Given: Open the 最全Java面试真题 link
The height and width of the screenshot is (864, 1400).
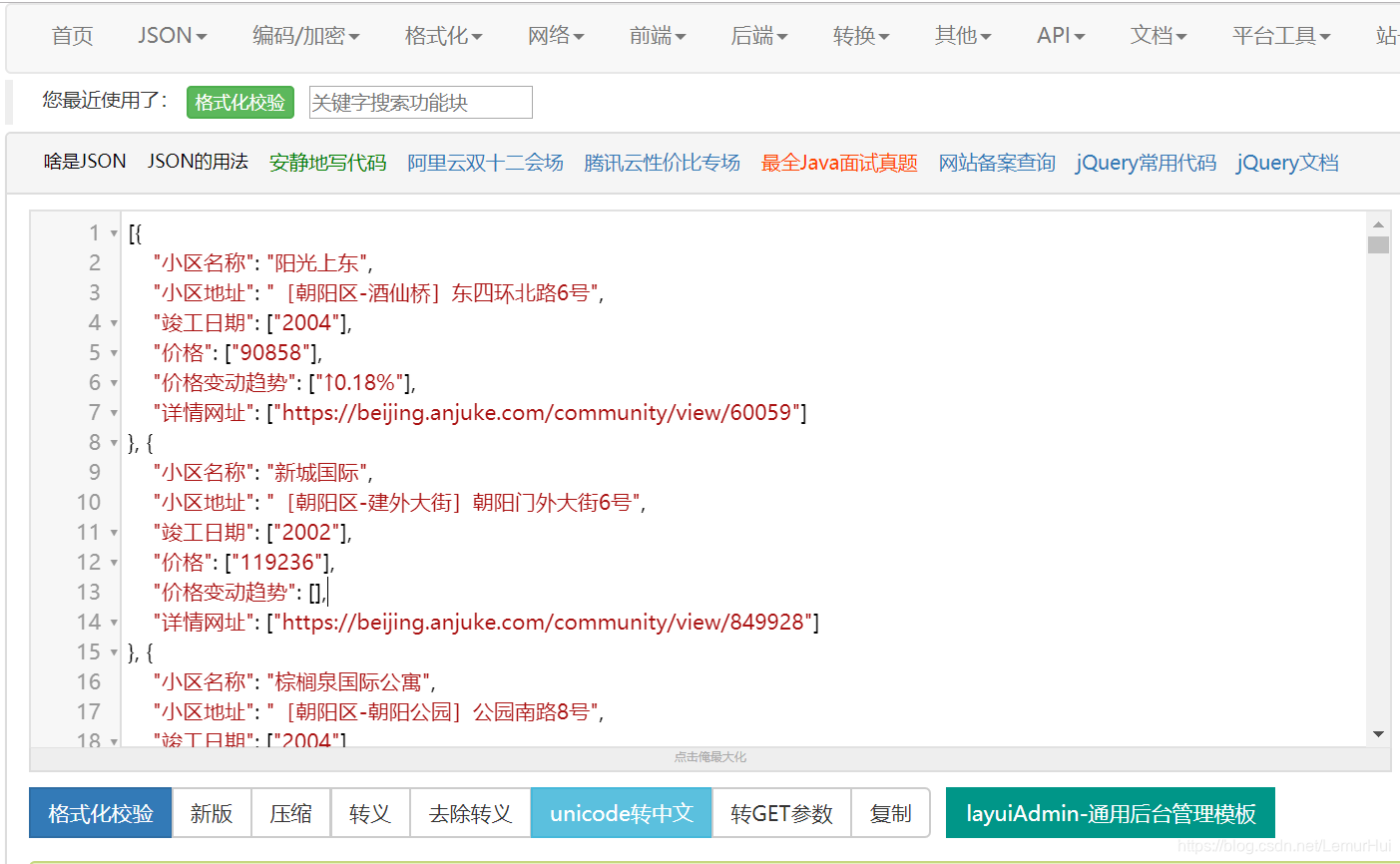Looking at the screenshot, I should (x=839, y=163).
